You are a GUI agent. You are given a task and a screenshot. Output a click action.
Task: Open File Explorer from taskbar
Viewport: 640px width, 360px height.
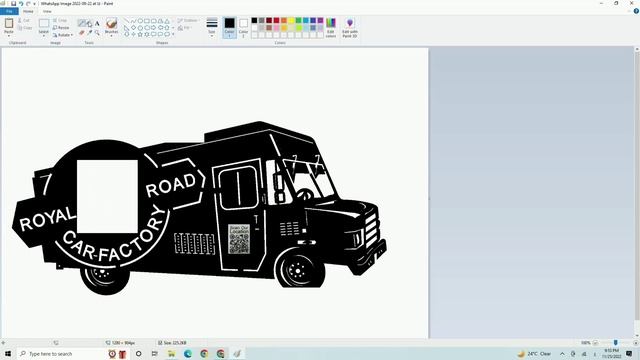coord(171,353)
